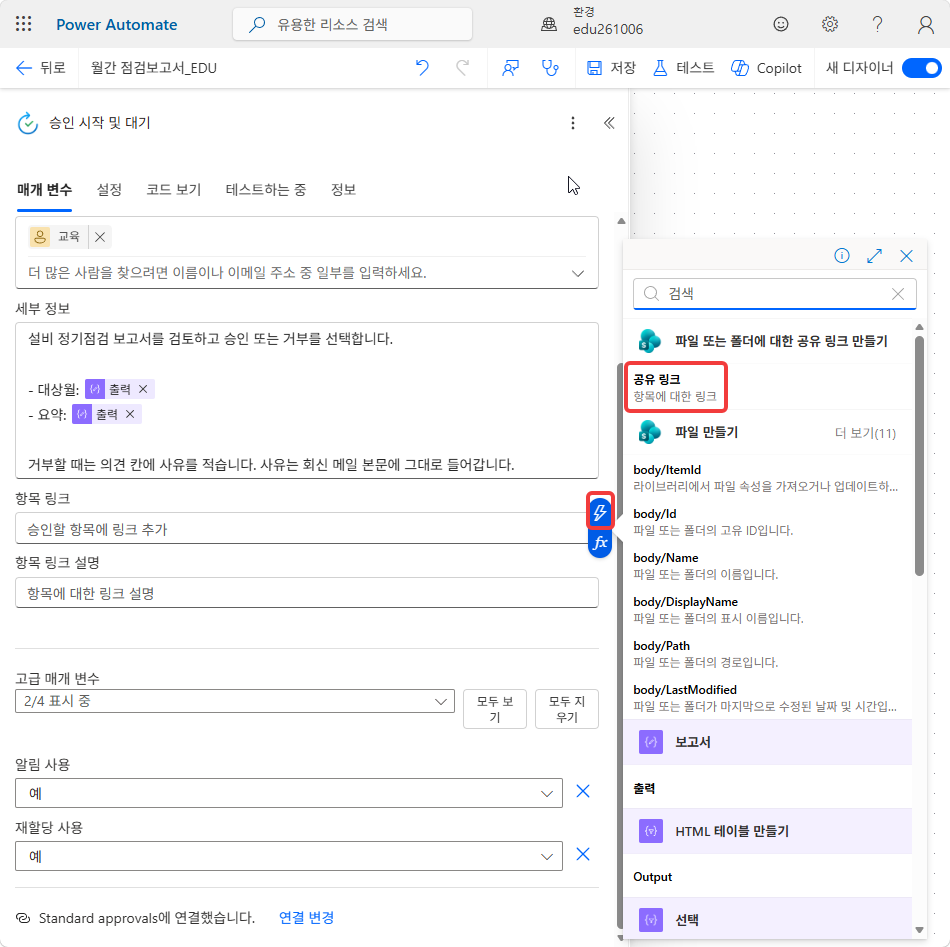This screenshot has width=950, height=947.
Task: Open the 알림 사용 dropdown
Action: 289,793
